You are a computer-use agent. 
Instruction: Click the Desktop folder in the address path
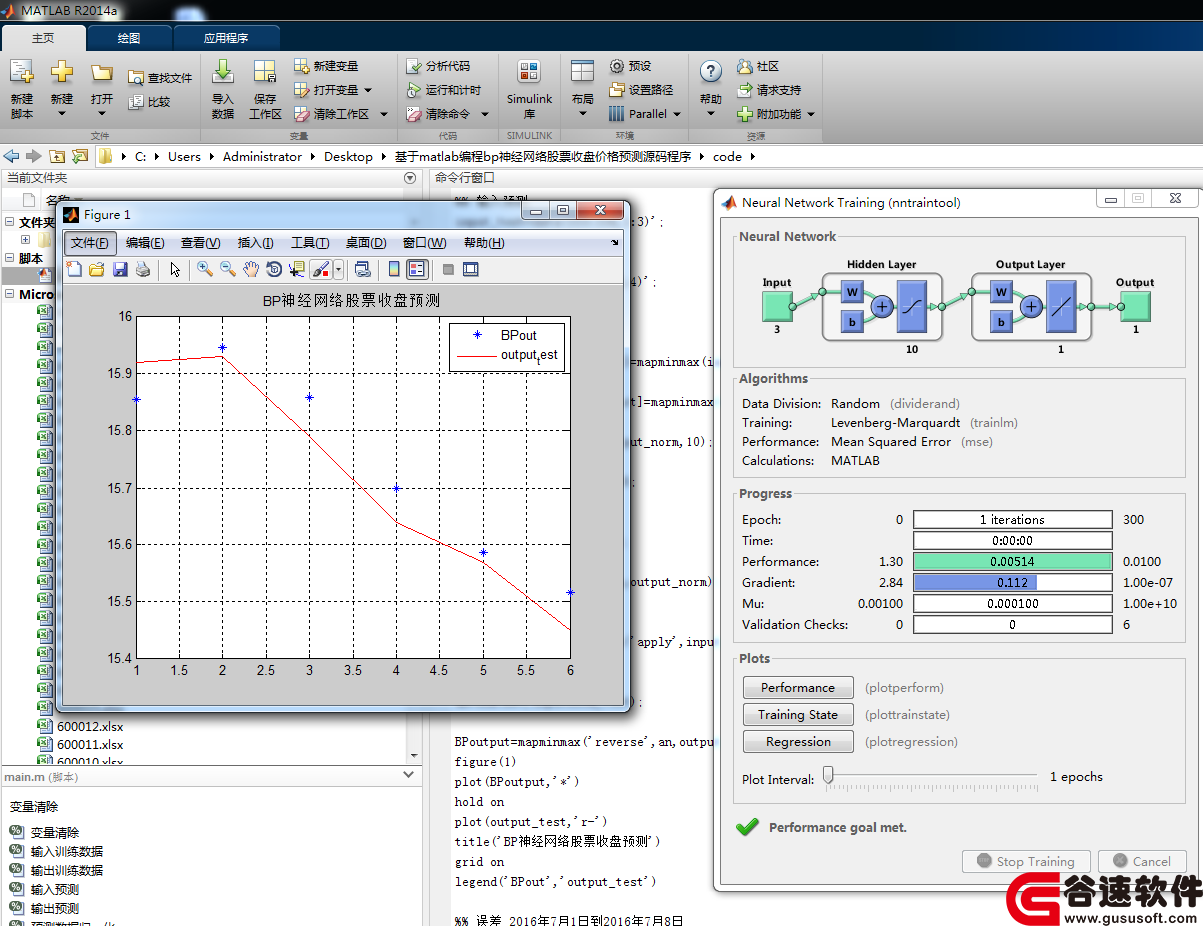[x=348, y=157]
